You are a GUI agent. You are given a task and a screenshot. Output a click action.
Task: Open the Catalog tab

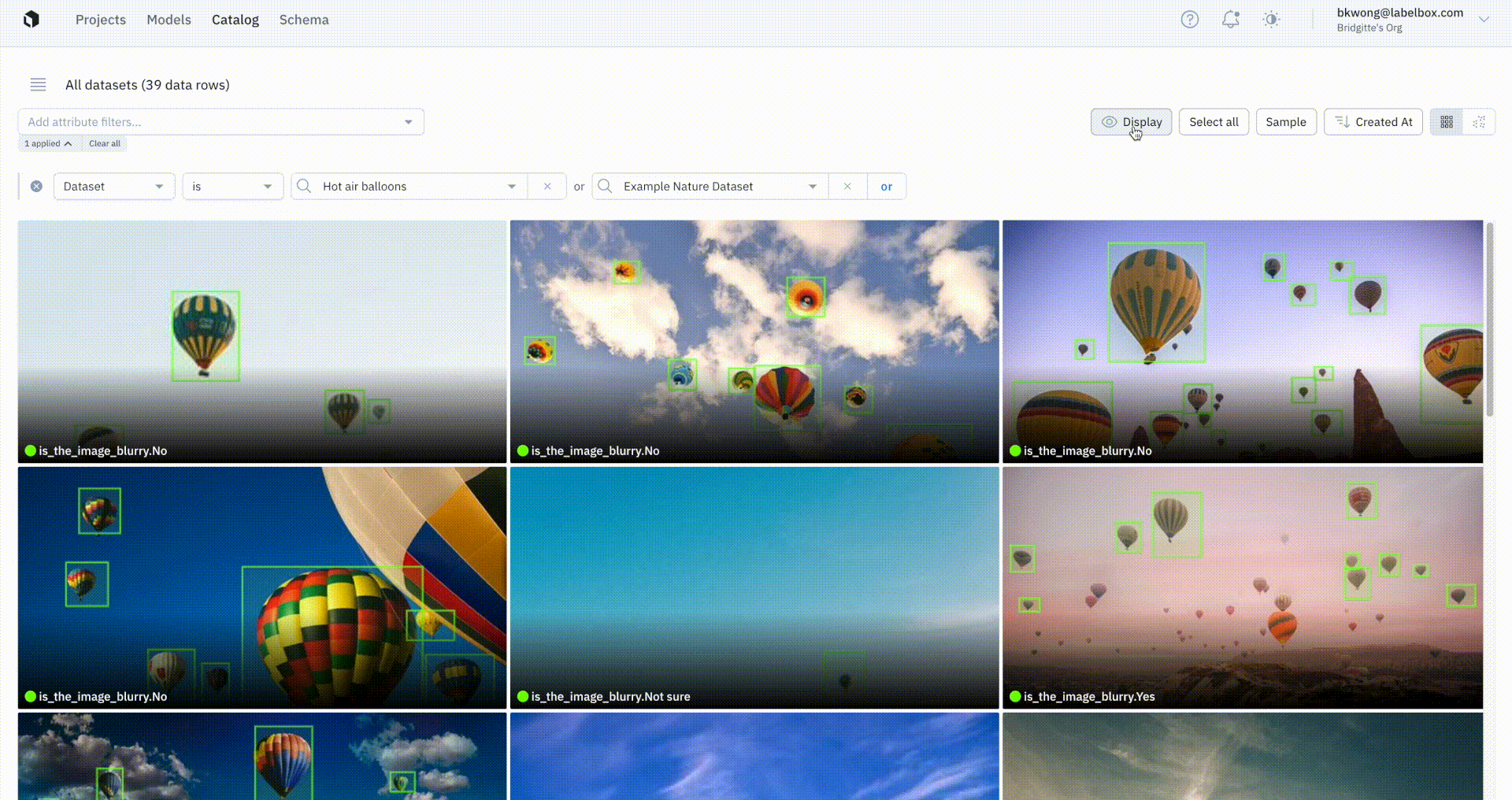click(235, 20)
